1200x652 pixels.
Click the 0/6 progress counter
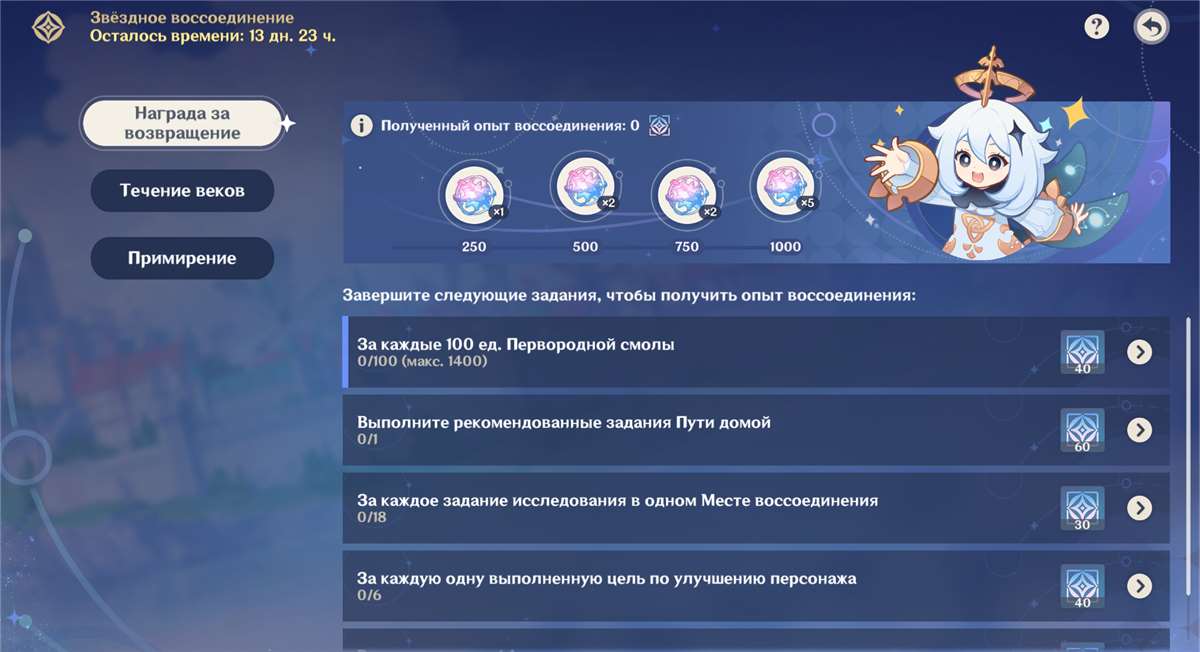(369, 595)
